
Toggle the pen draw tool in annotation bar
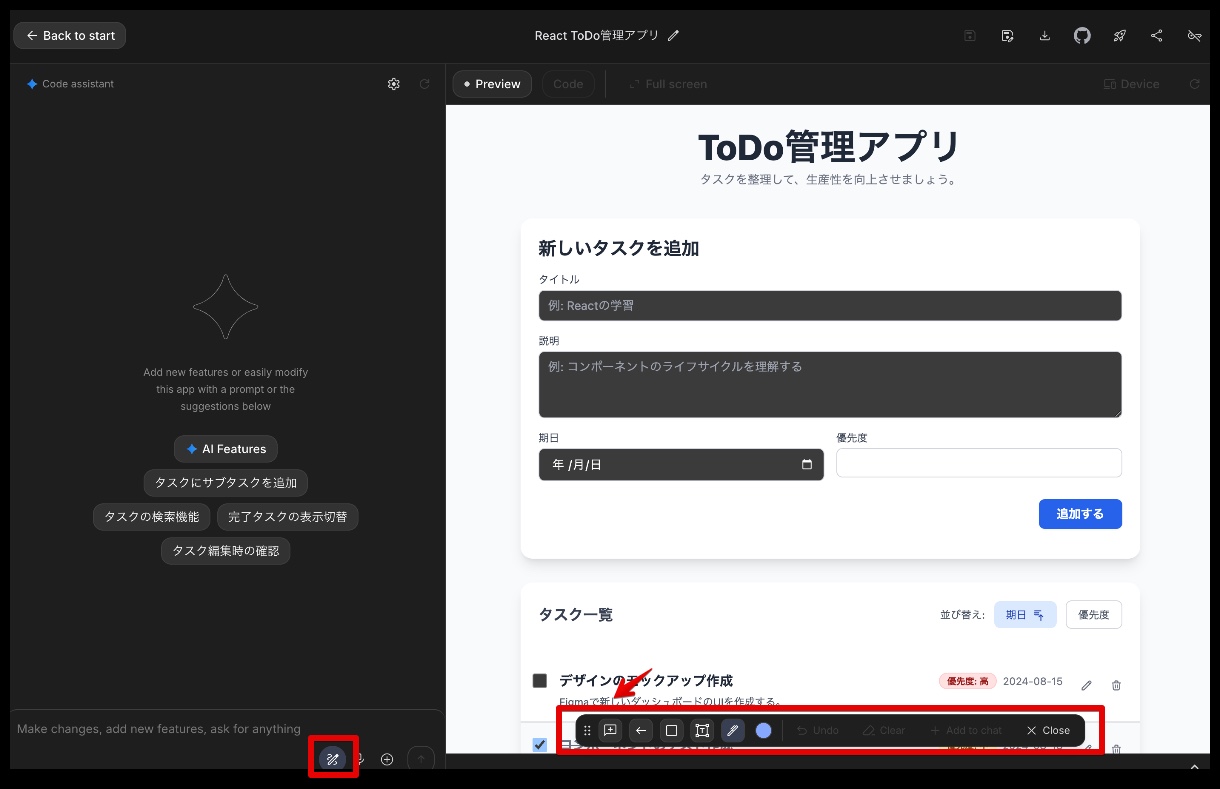(x=732, y=730)
